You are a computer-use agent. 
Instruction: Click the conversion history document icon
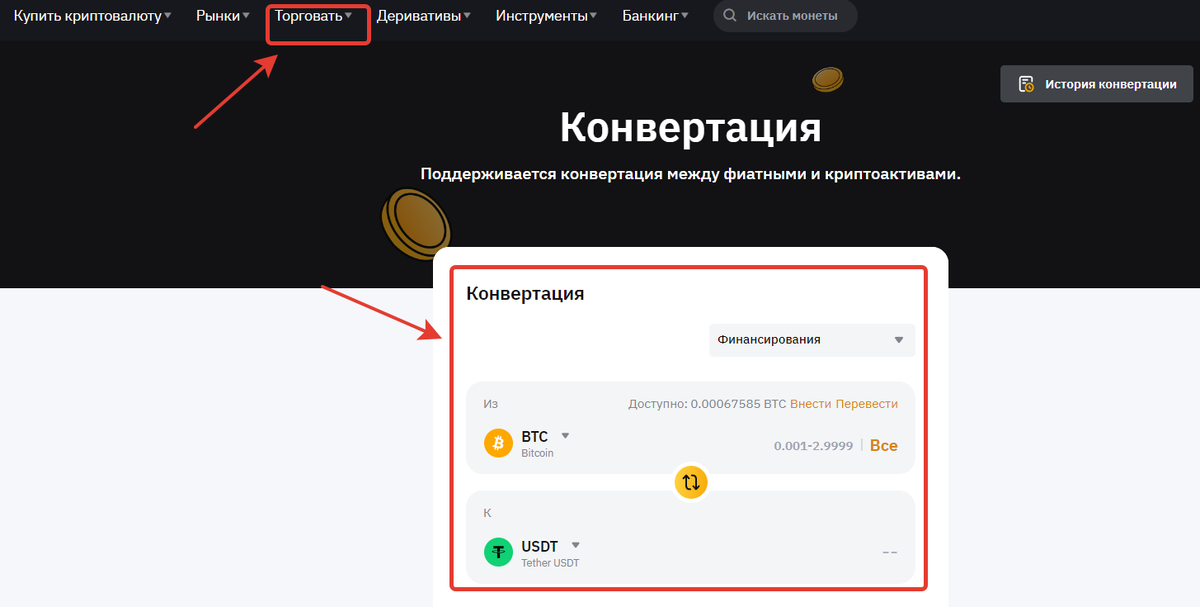point(1026,84)
